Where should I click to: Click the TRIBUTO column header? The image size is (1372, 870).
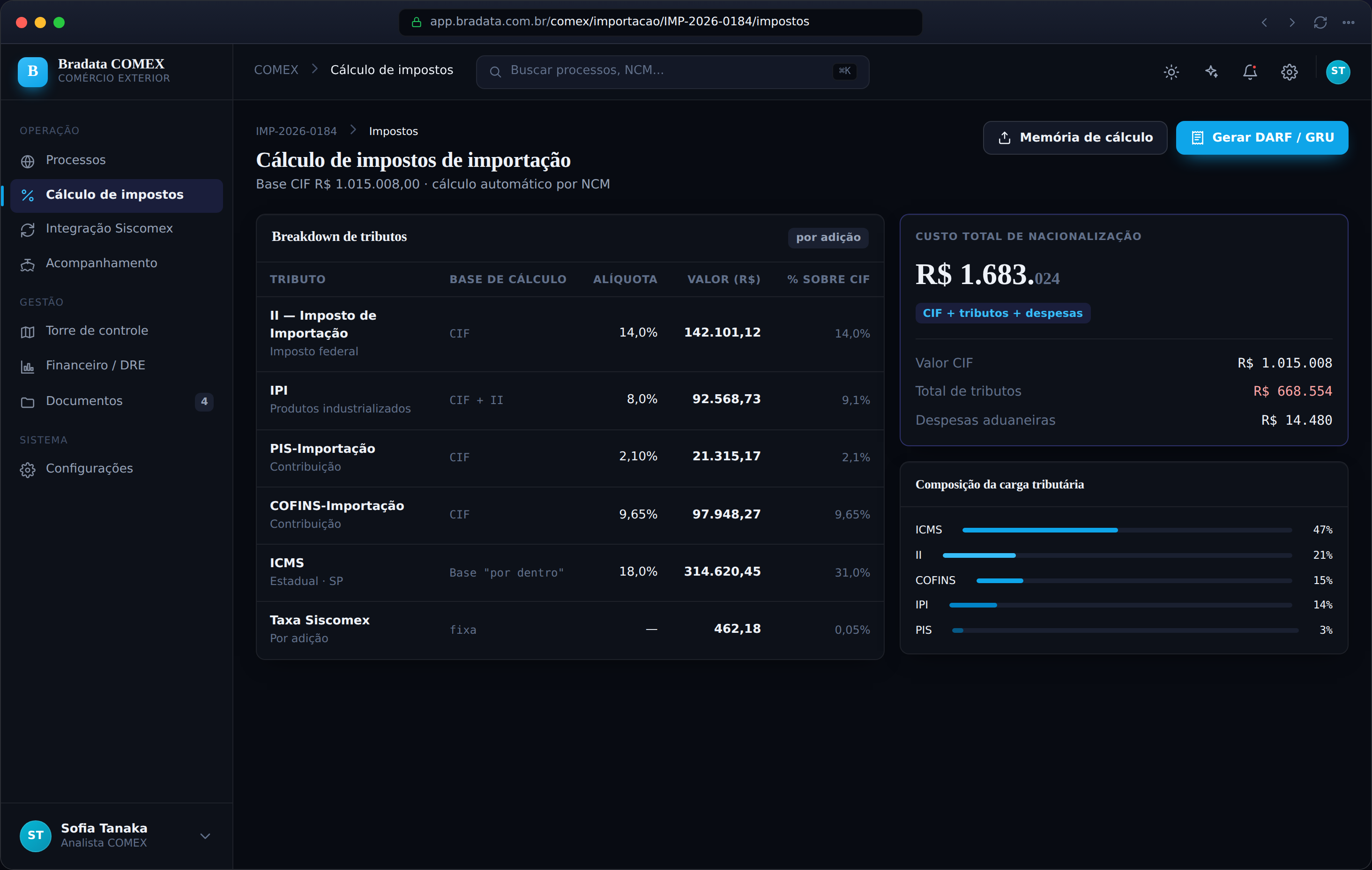tap(298, 279)
